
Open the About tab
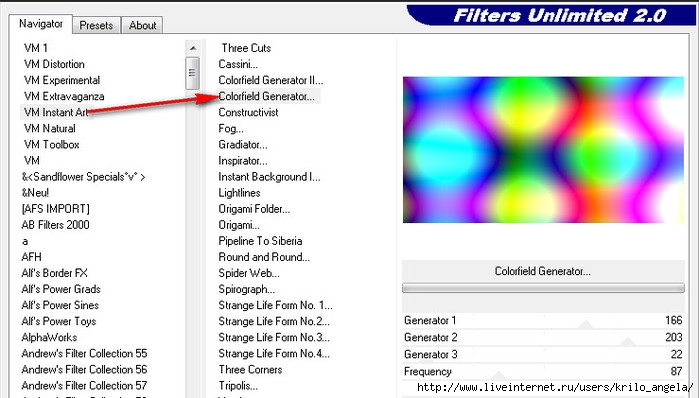142,25
